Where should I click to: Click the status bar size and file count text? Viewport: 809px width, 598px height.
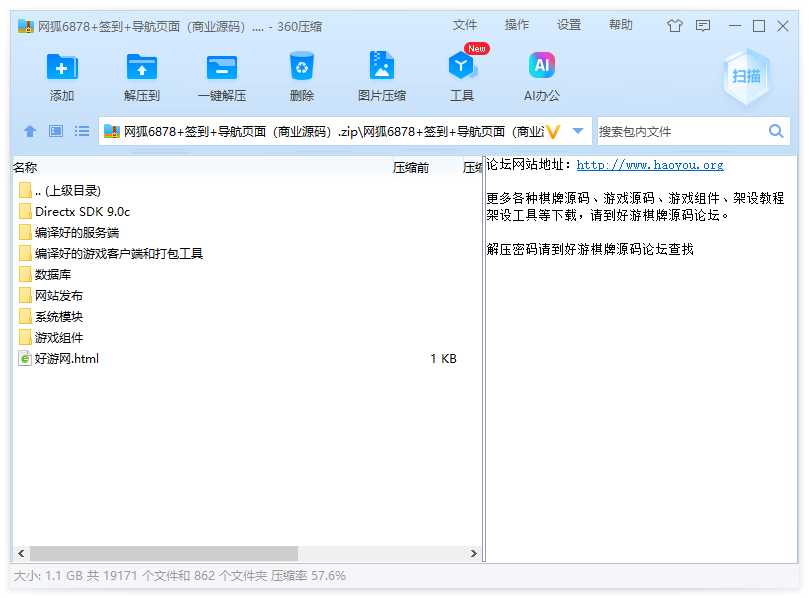pyautogui.click(x=180, y=576)
